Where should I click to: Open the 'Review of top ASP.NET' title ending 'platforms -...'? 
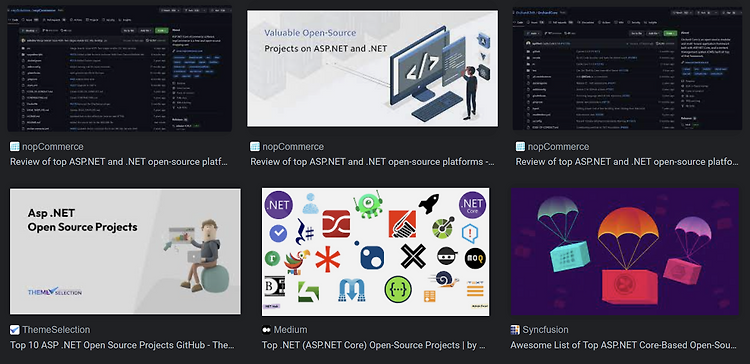tap(373, 162)
